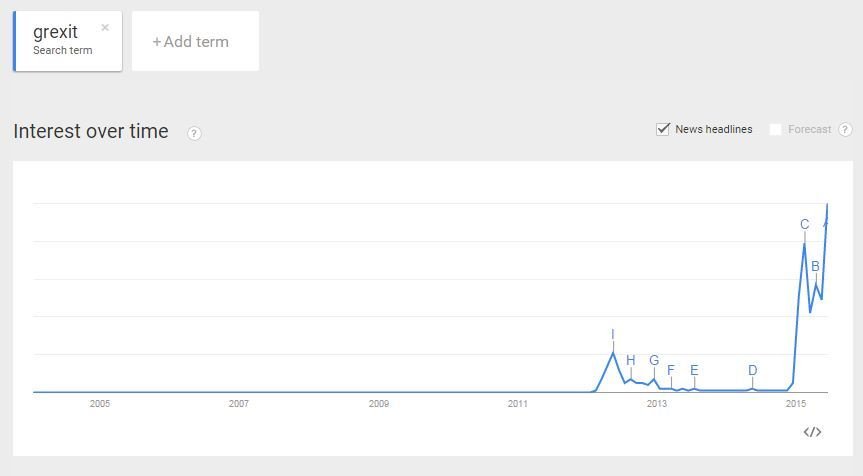
Task: Open news headline marker F
Action: click(x=671, y=370)
